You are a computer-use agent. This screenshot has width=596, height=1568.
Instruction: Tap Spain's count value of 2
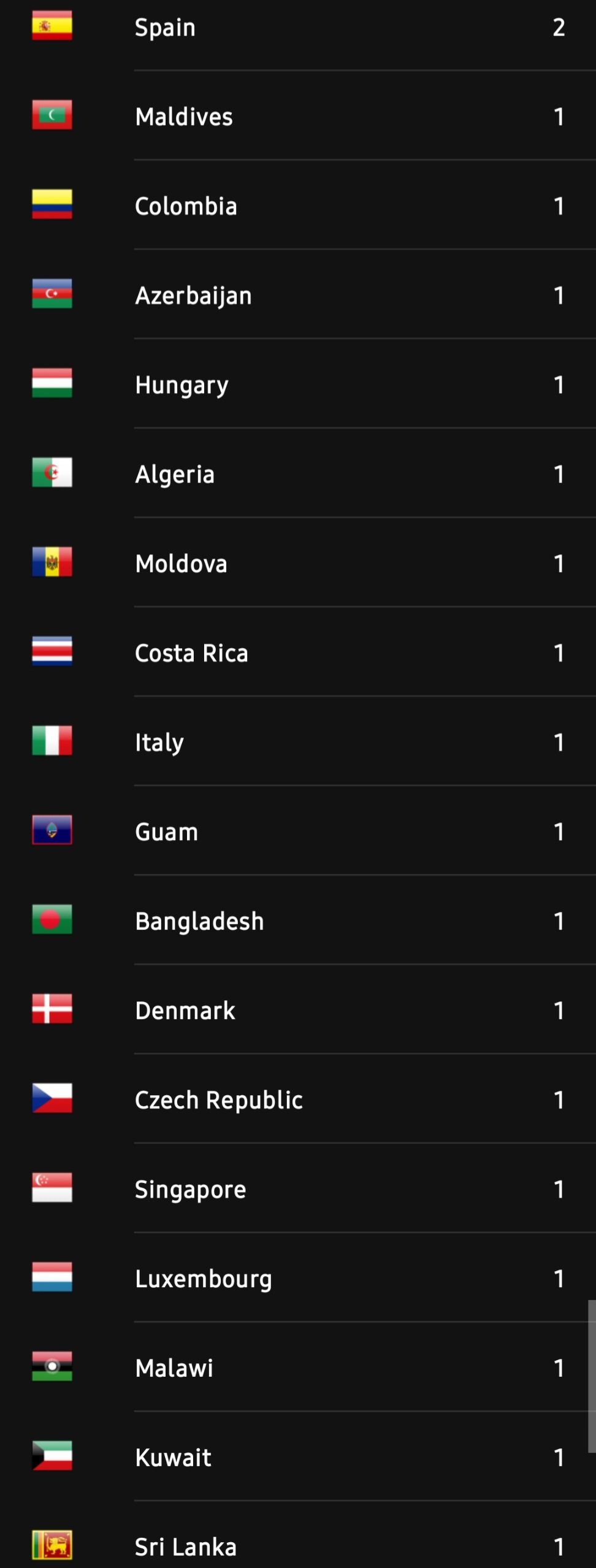tap(559, 28)
